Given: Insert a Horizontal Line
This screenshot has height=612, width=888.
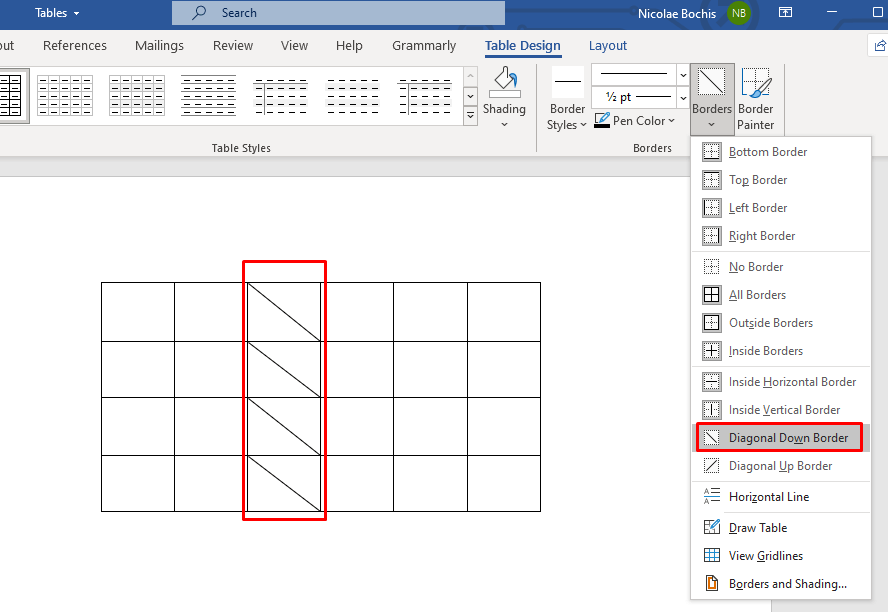Looking at the screenshot, I should (768, 496).
